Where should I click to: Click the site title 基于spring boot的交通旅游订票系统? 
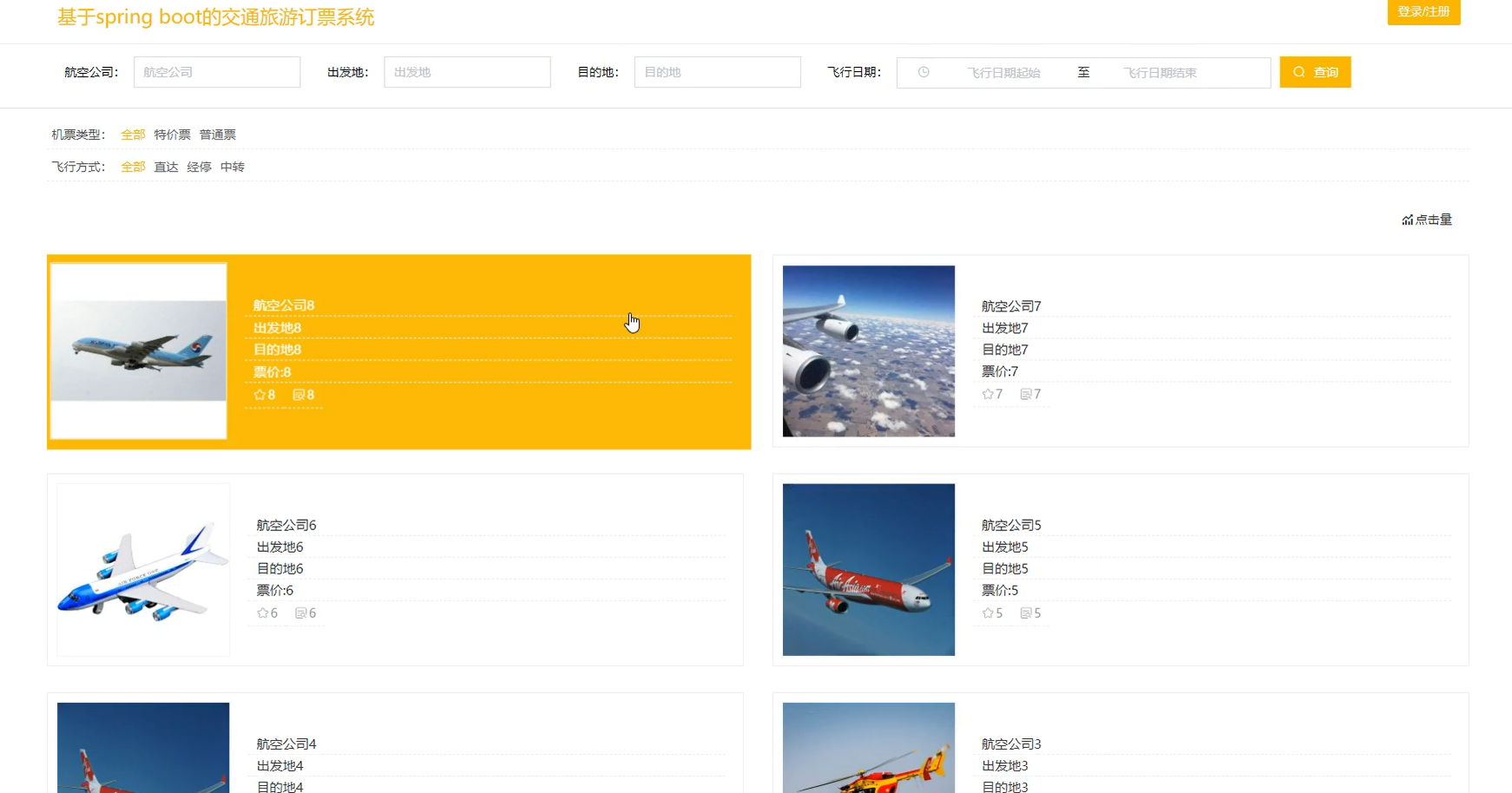(x=216, y=17)
